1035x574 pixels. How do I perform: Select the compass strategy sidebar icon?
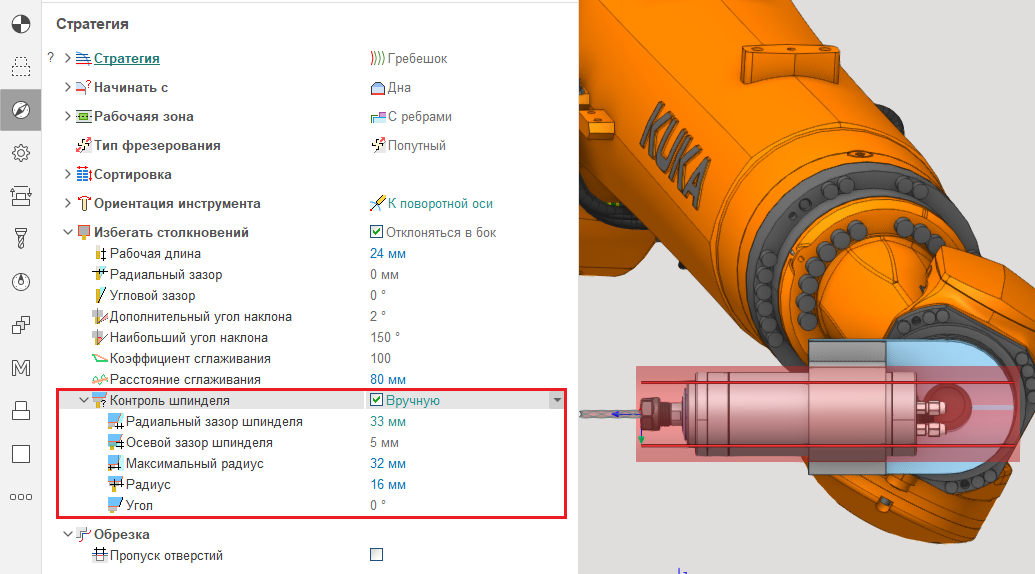coord(20,110)
